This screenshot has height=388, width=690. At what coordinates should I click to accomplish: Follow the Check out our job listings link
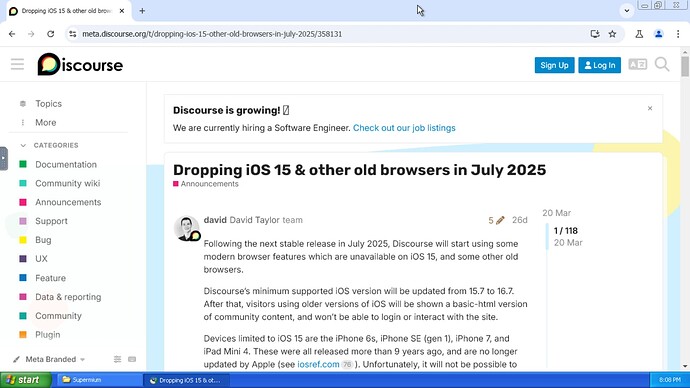pos(404,128)
